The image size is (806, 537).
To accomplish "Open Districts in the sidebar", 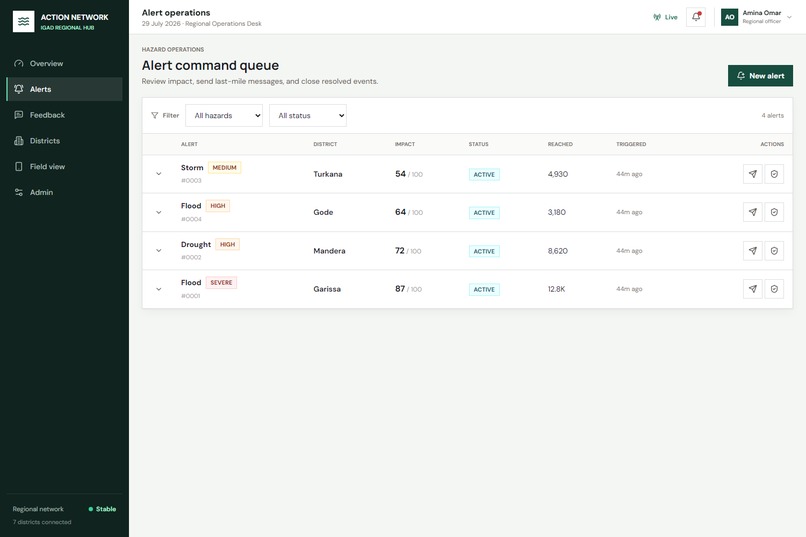I will tap(64, 140).
